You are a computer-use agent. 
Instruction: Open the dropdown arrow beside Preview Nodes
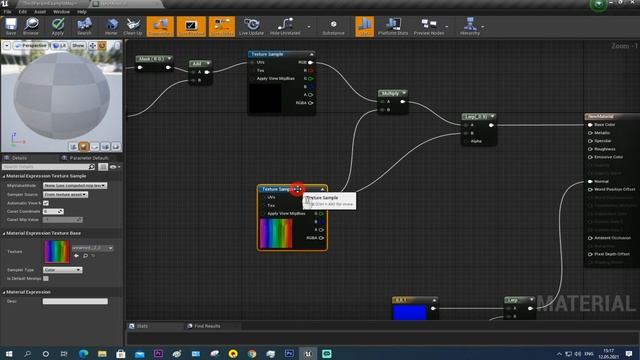447,27
